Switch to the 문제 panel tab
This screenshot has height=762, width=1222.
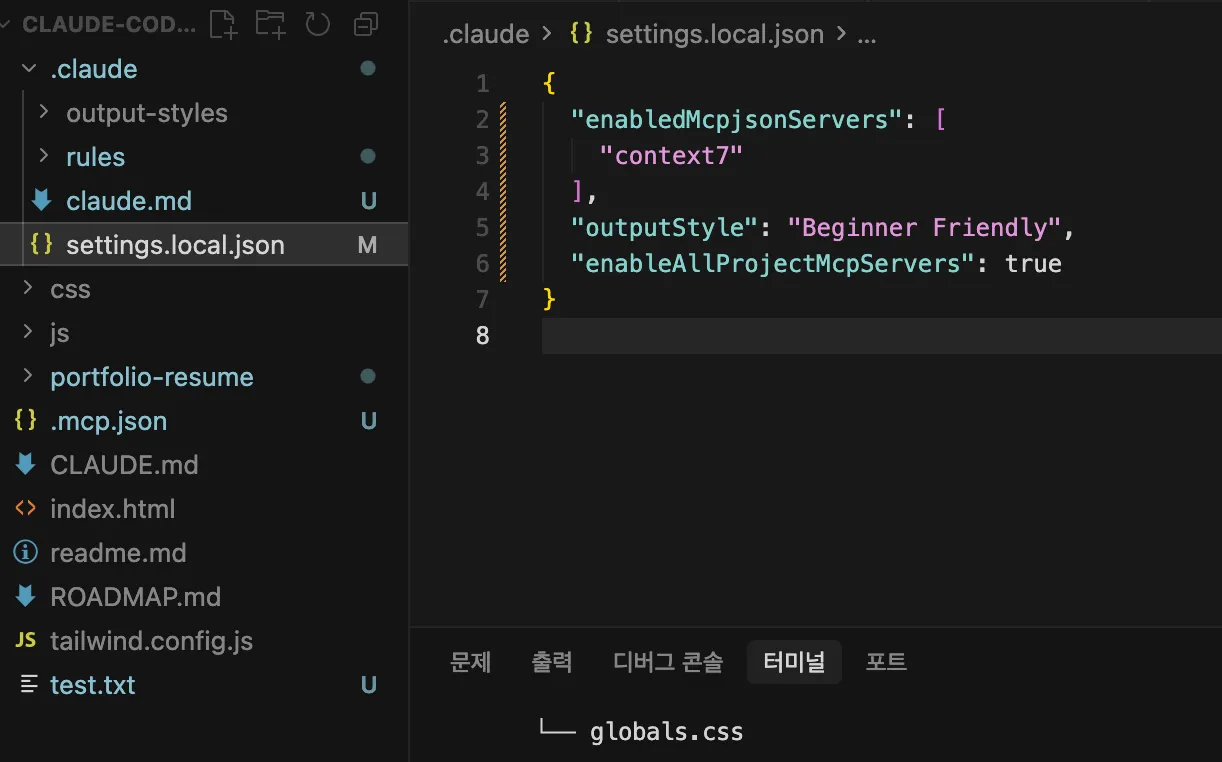coord(471,662)
